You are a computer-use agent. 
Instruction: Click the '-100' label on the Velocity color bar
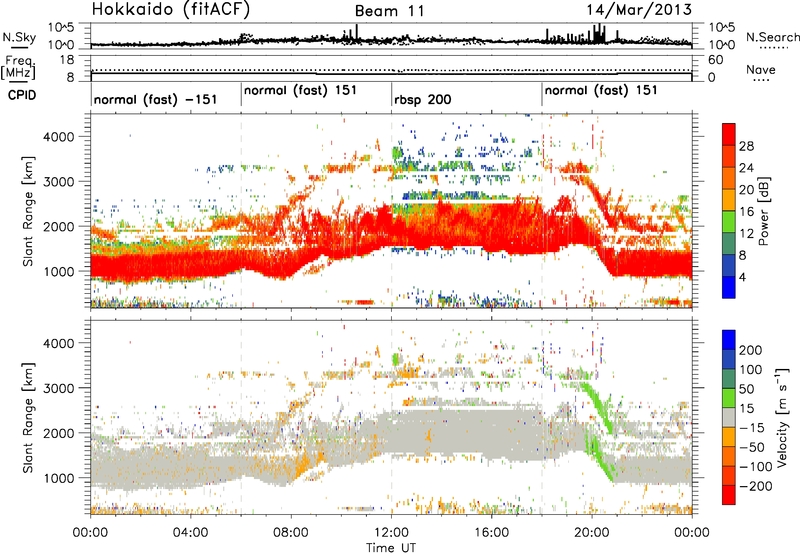pos(756,467)
